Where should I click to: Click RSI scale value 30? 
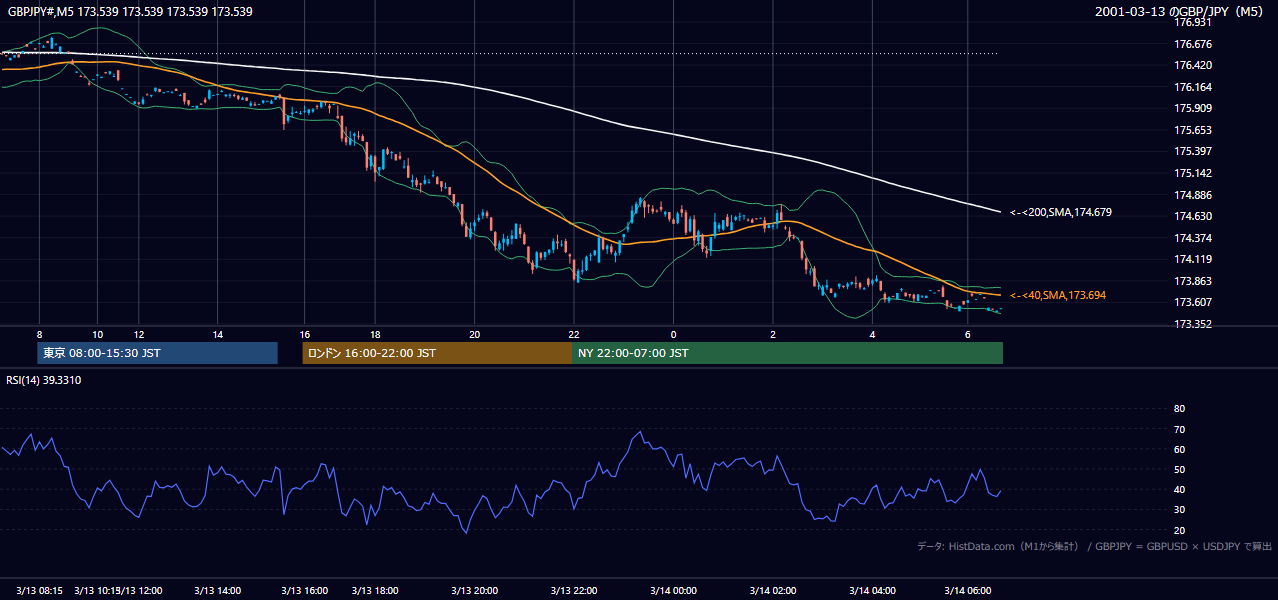point(1180,510)
